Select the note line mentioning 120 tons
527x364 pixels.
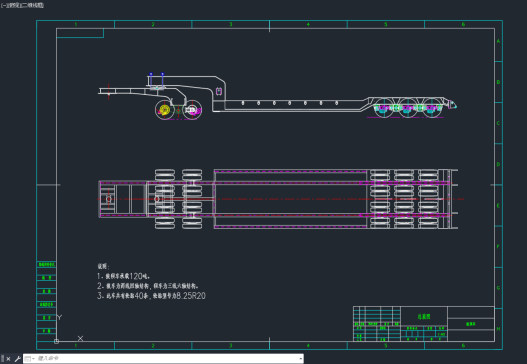pyautogui.click(x=124, y=276)
